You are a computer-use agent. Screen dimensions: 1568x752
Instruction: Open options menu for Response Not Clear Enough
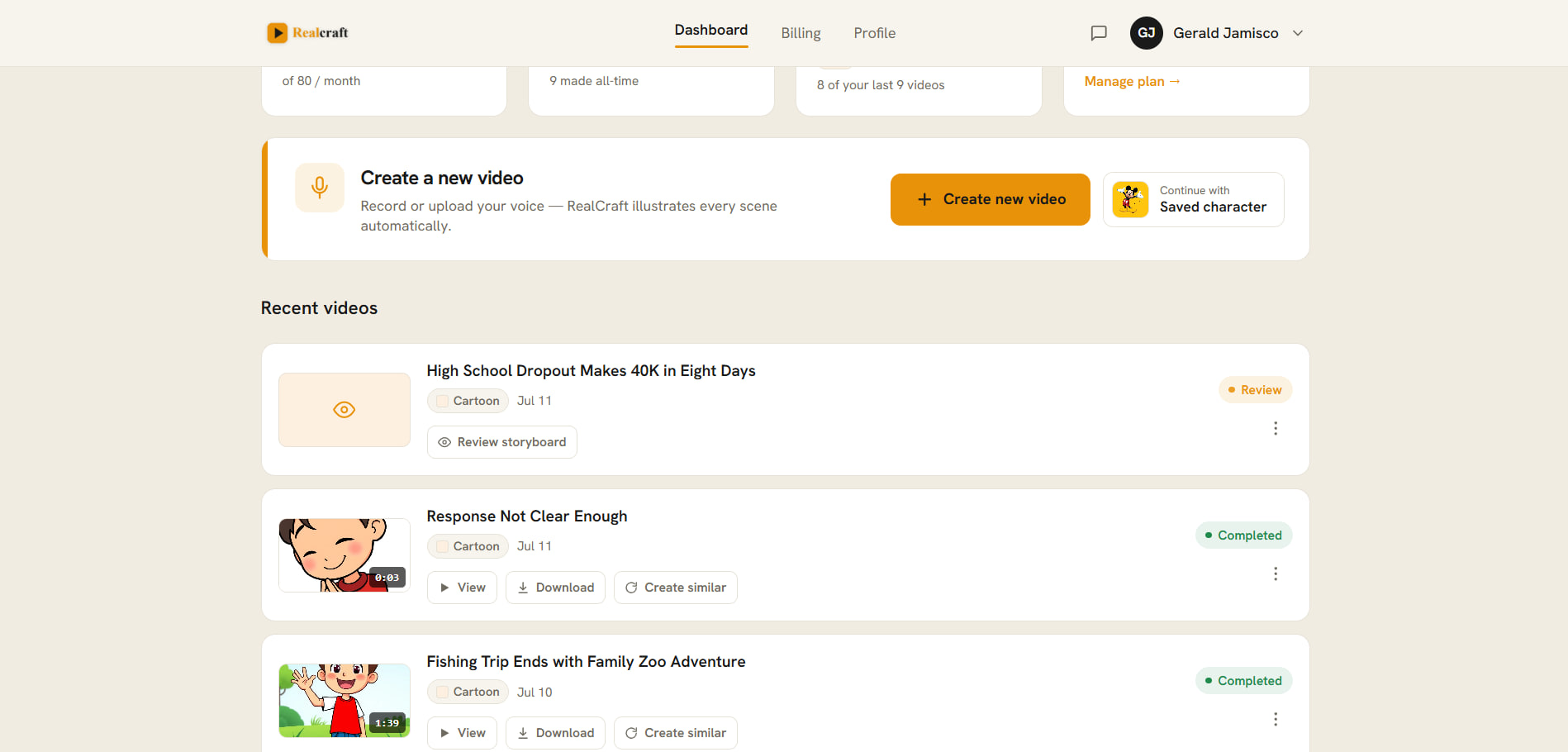click(1276, 574)
